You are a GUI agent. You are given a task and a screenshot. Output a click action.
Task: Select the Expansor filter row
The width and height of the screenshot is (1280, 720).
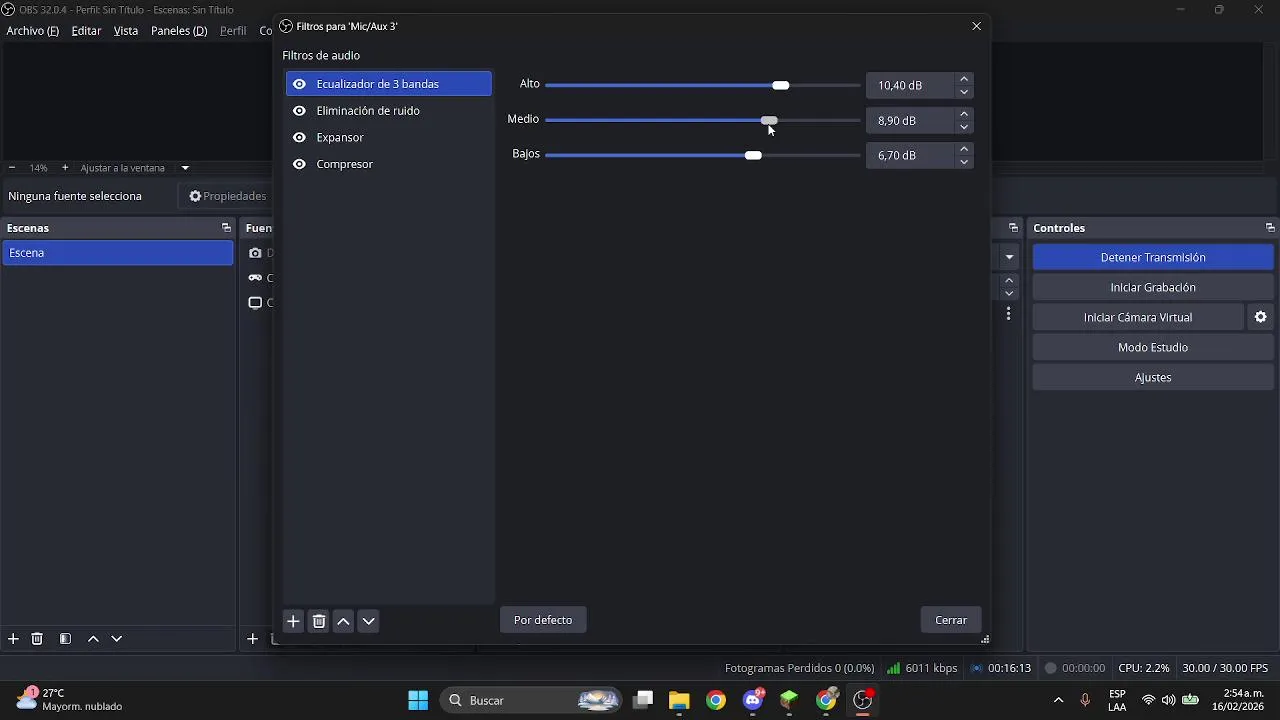tap(389, 137)
